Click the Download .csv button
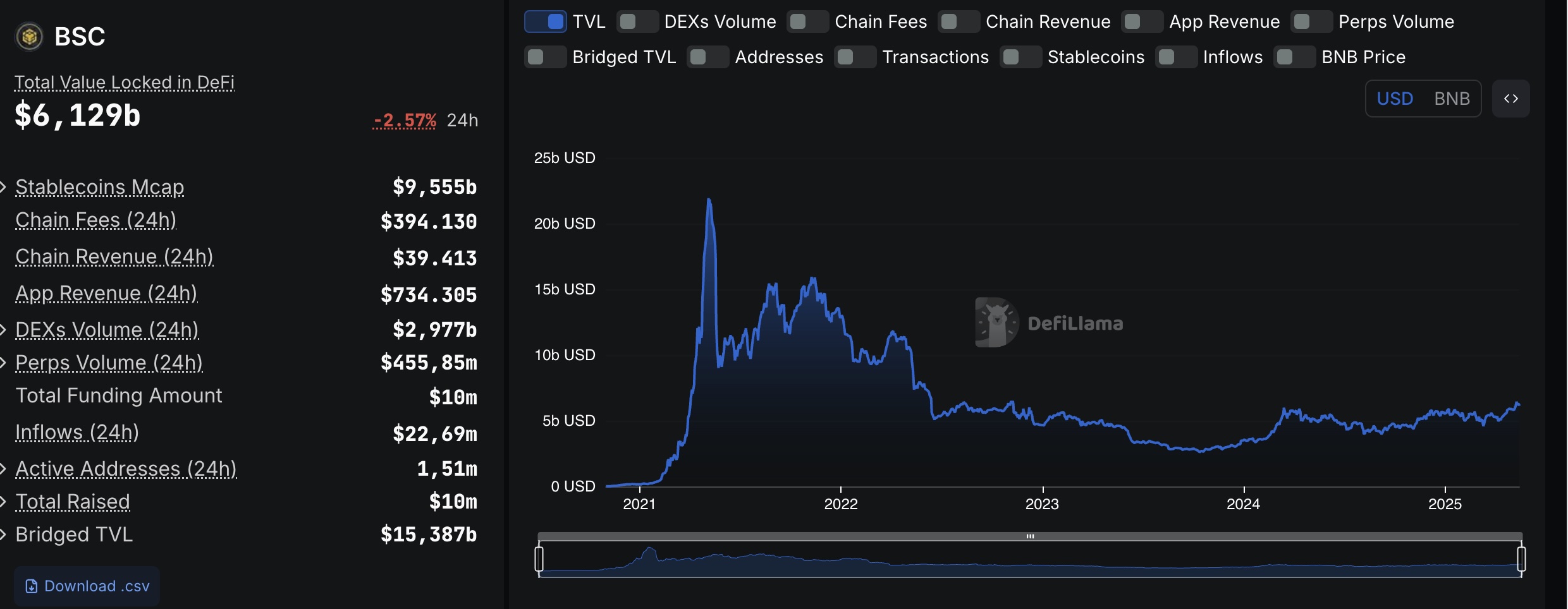Image resolution: width=1568 pixels, height=609 pixels. (x=87, y=586)
